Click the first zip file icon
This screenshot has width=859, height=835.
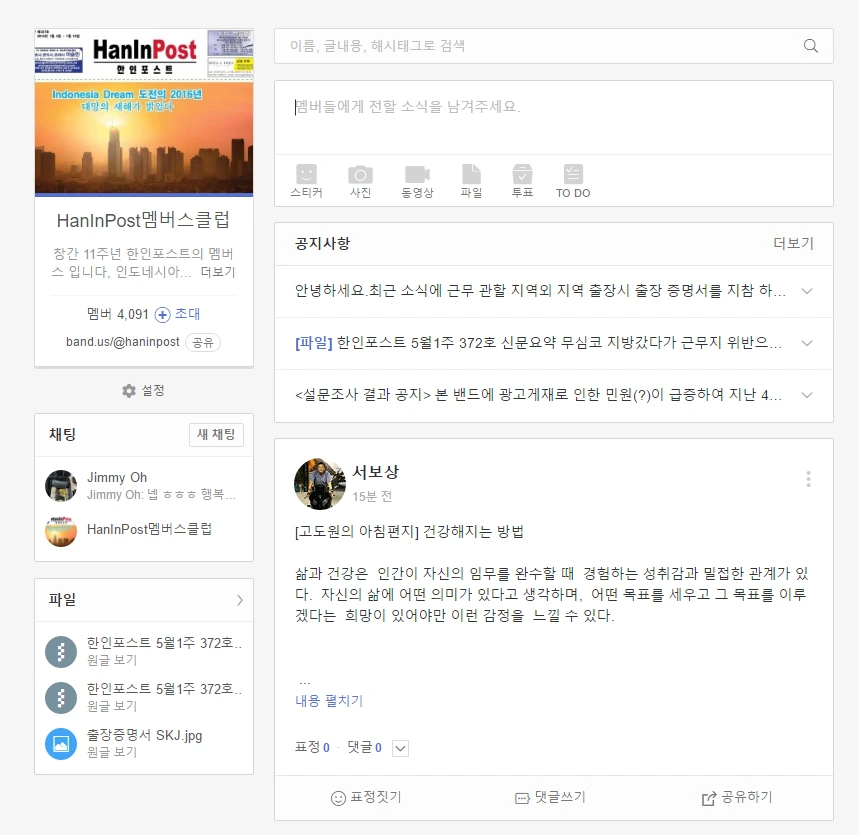61,651
